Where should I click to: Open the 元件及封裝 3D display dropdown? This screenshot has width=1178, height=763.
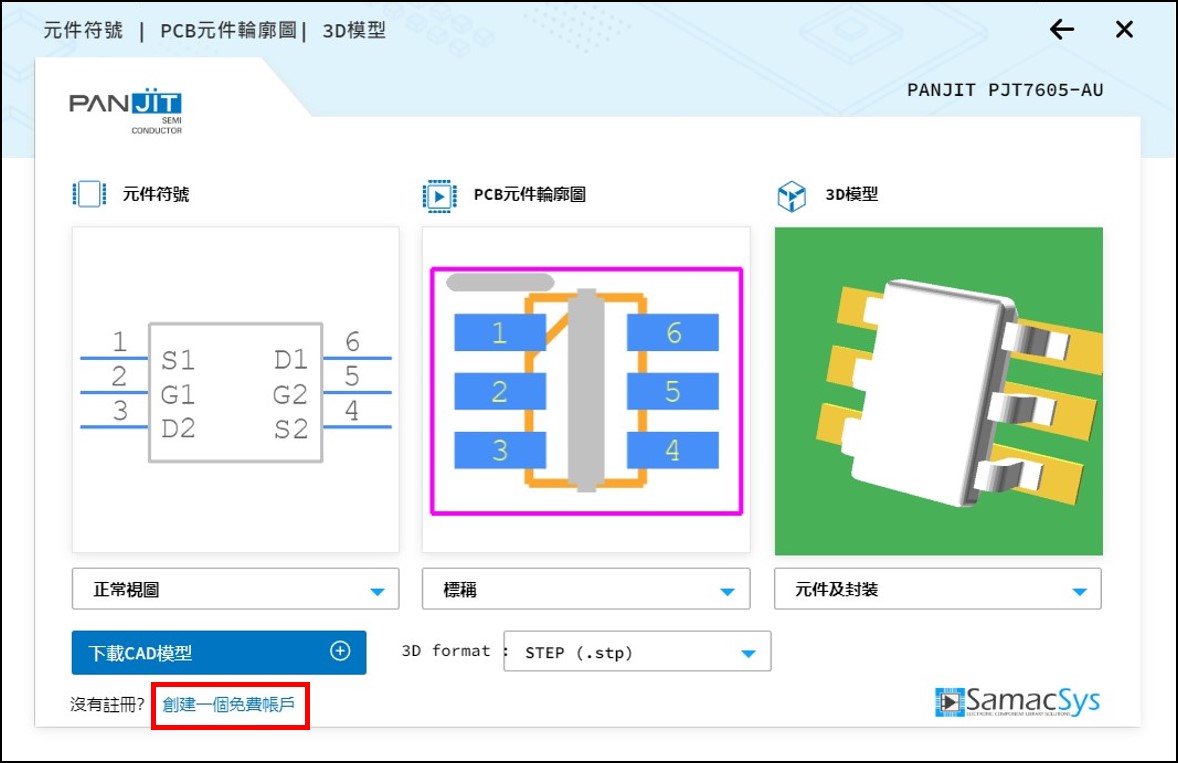pos(937,590)
